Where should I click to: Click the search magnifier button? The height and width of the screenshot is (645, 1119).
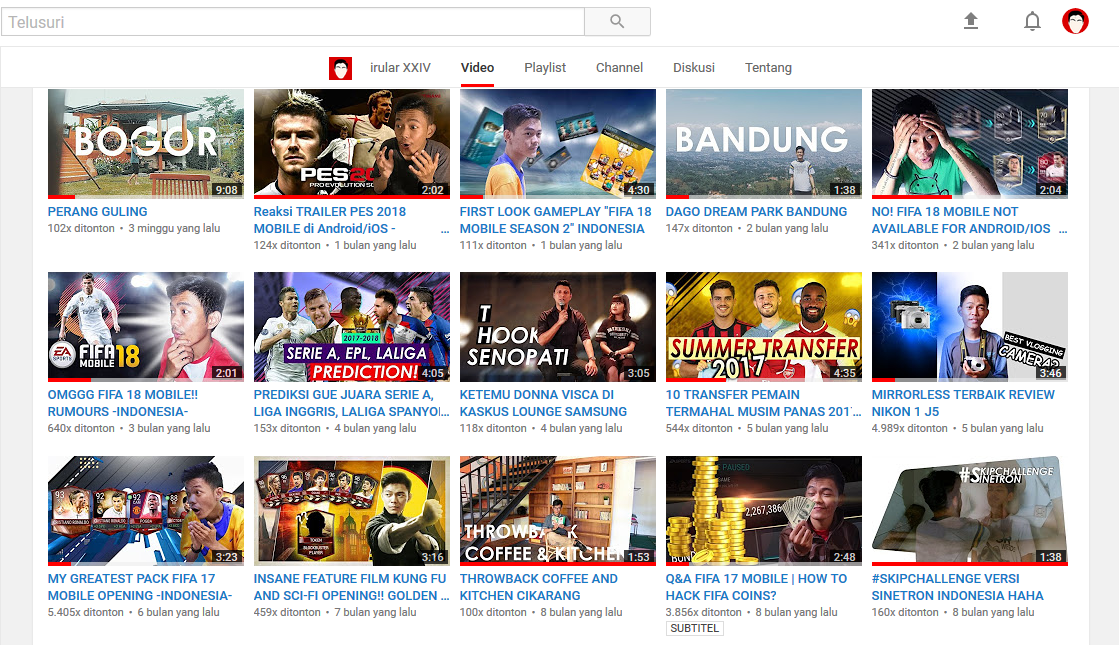[x=617, y=21]
